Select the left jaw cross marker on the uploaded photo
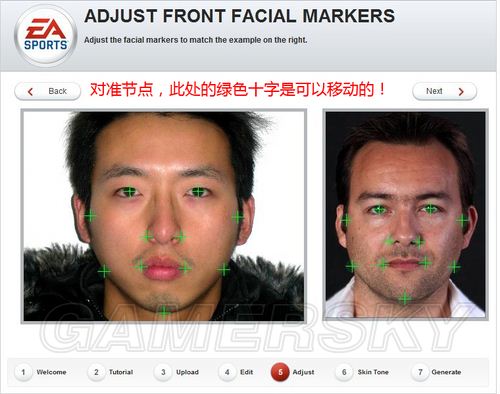The height and width of the screenshot is (394, 500). (104, 271)
